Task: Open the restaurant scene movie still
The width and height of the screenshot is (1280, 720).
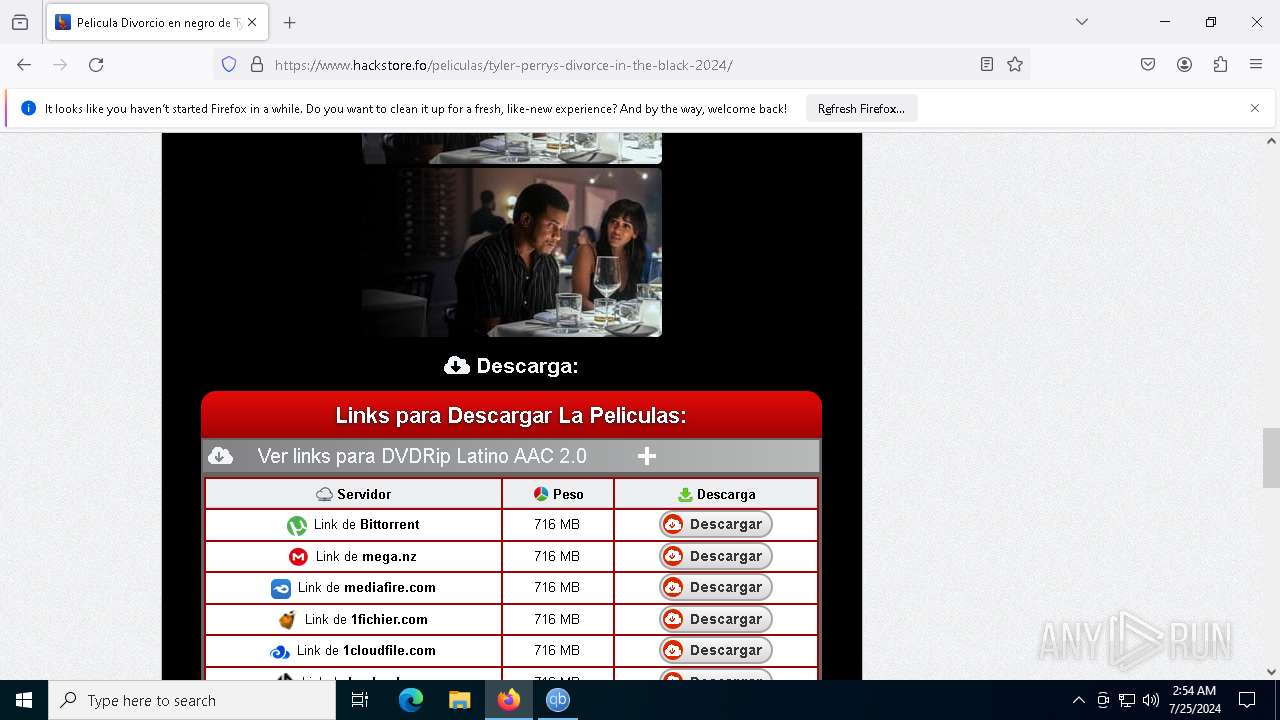Action: [x=511, y=252]
